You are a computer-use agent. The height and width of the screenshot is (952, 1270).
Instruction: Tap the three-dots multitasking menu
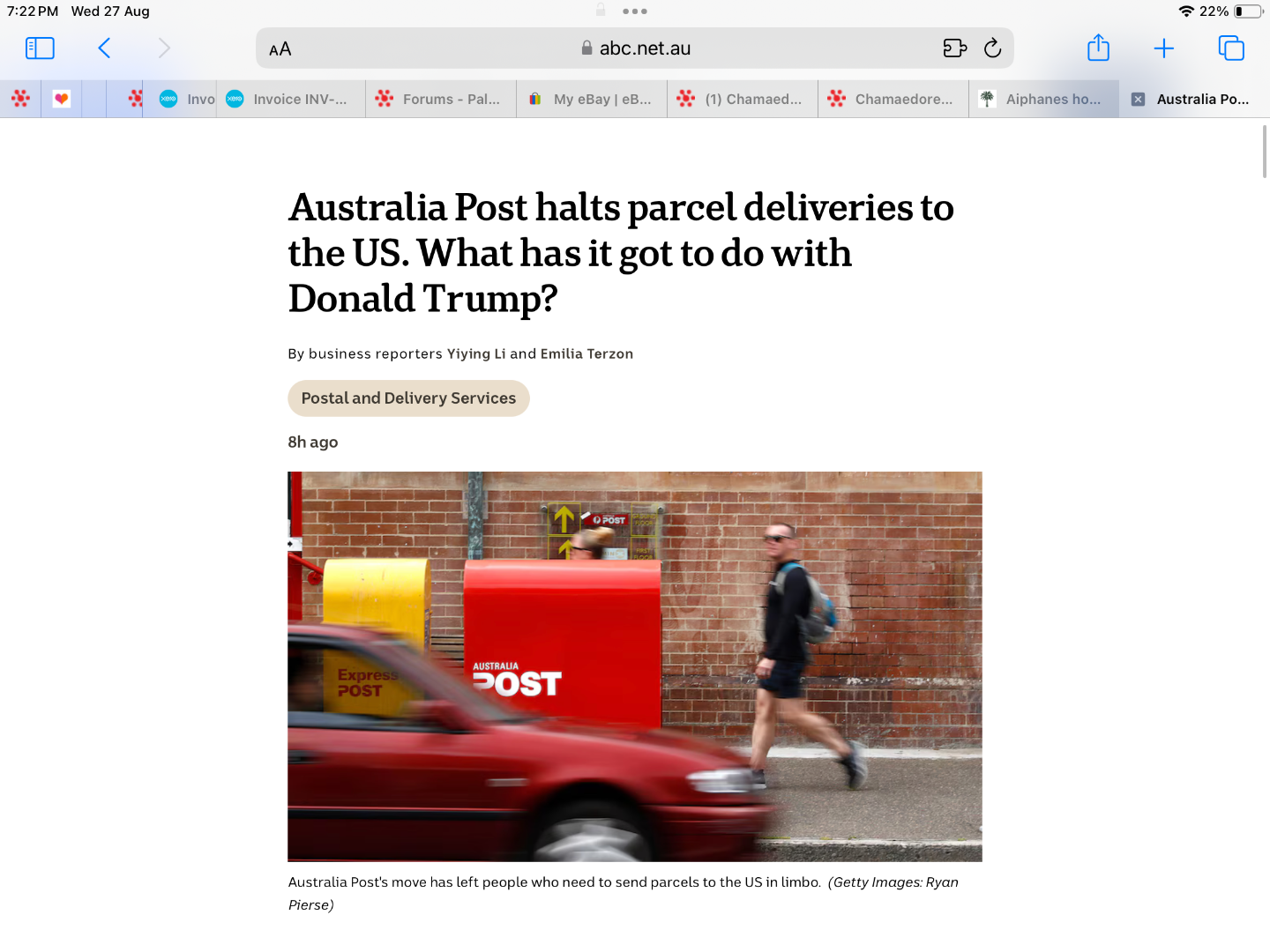click(635, 11)
